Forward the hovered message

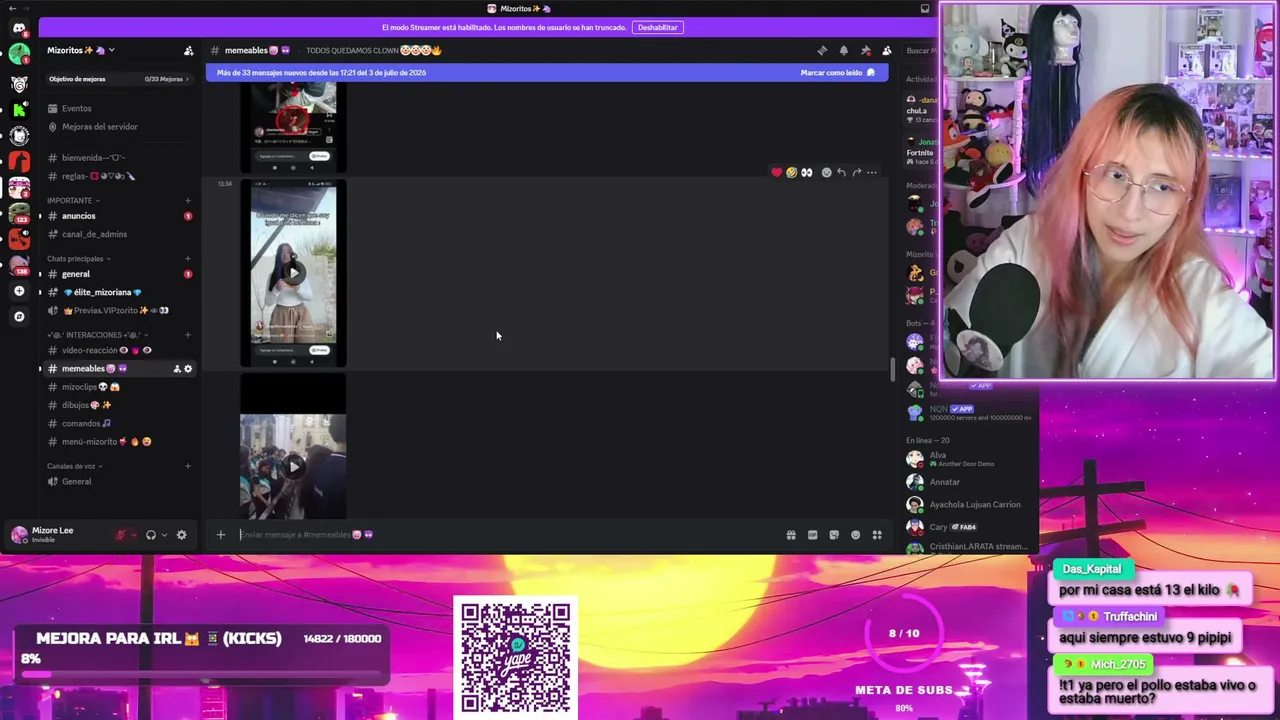(x=856, y=172)
